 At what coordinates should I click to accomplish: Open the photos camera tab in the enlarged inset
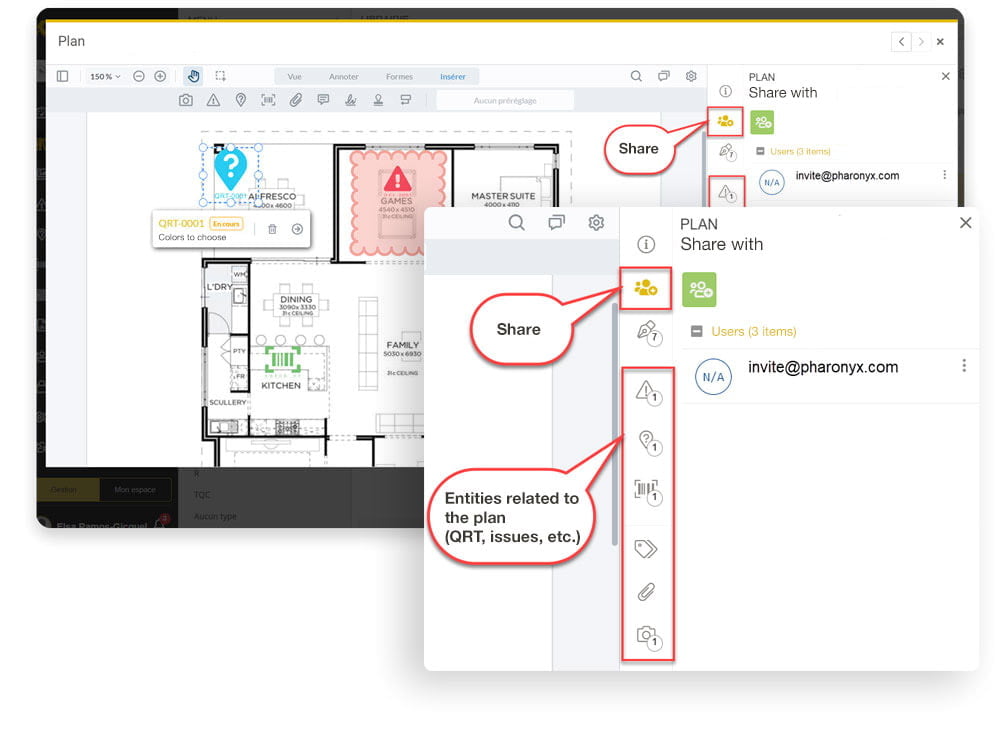pyautogui.click(x=649, y=637)
